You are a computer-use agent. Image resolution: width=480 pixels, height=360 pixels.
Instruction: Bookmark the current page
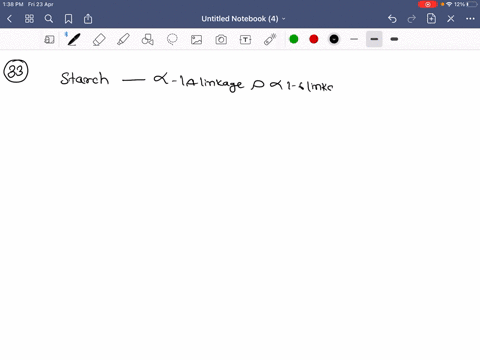[x=68, y=19]
